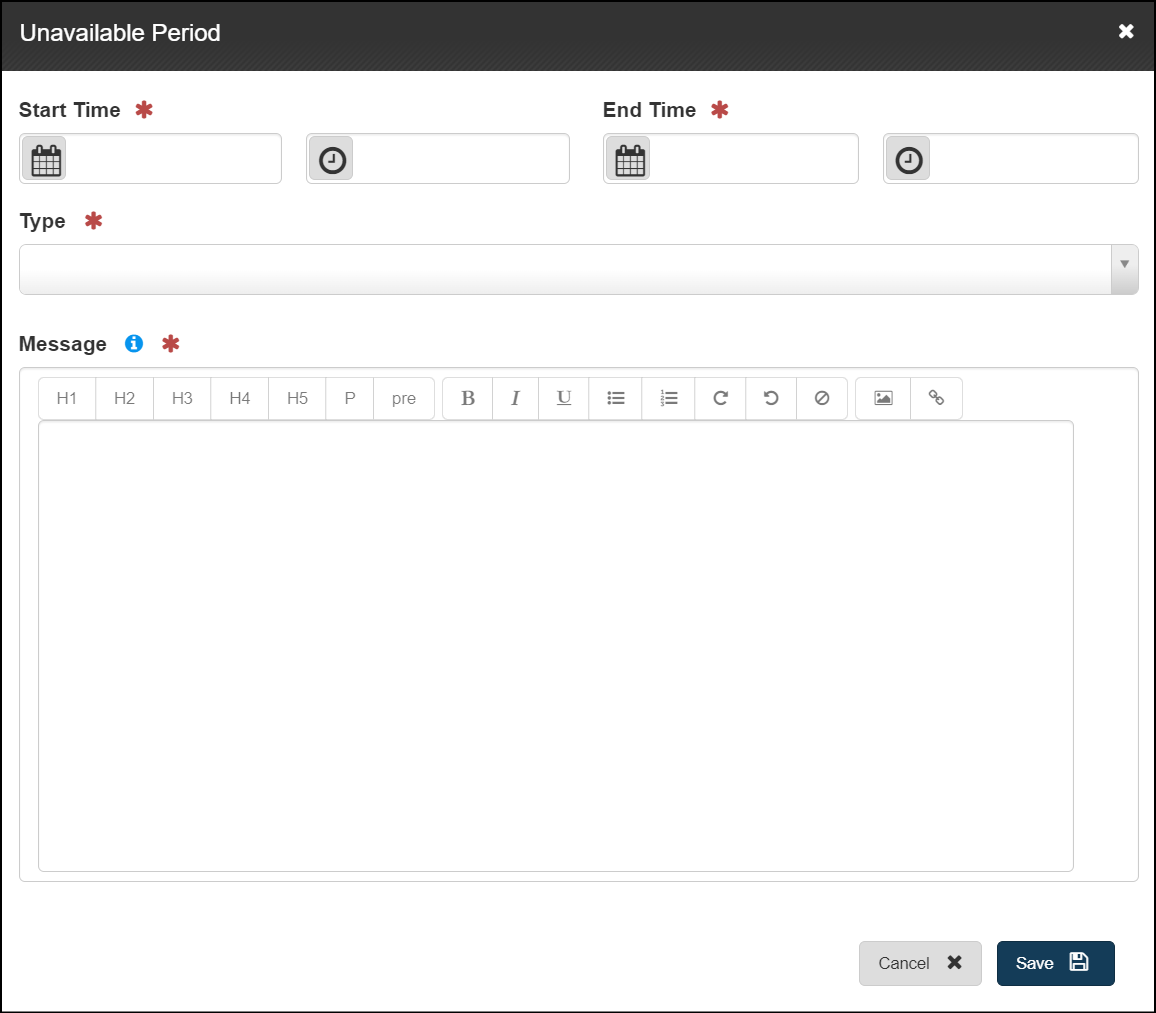This screenshot has width=1156, height=1013.
Task: Open the End Time clock picker
Action: (908, 159)
